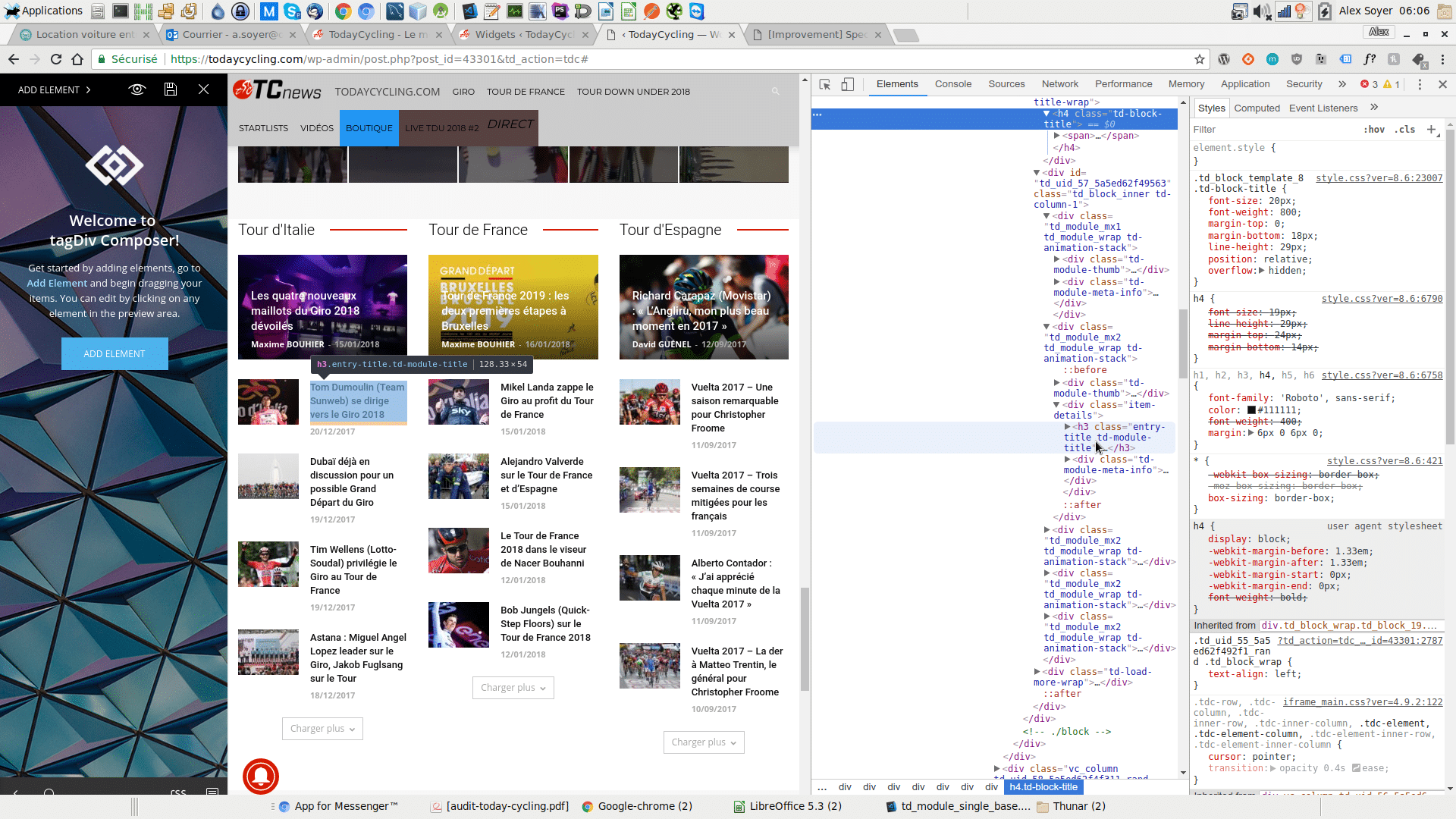Switch to Thunar (2) in the taskbar

[x=1071, y=806]
